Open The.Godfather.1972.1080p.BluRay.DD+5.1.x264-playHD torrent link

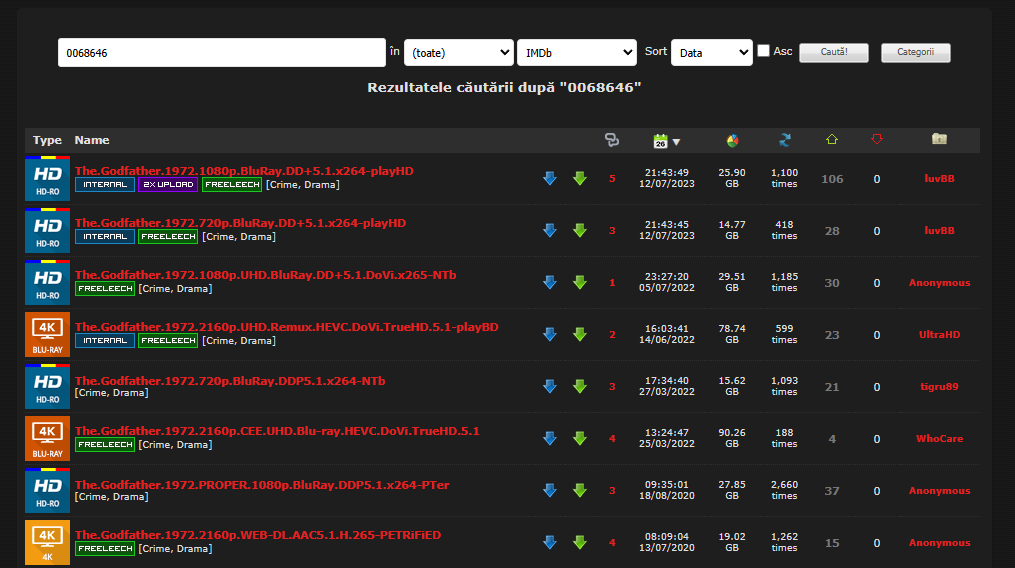coord(244,171)
